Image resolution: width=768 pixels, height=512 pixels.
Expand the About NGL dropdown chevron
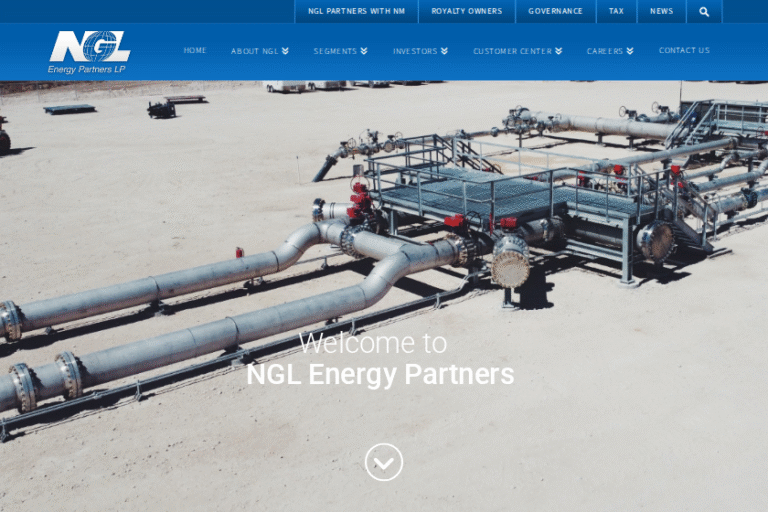point(285,51)
